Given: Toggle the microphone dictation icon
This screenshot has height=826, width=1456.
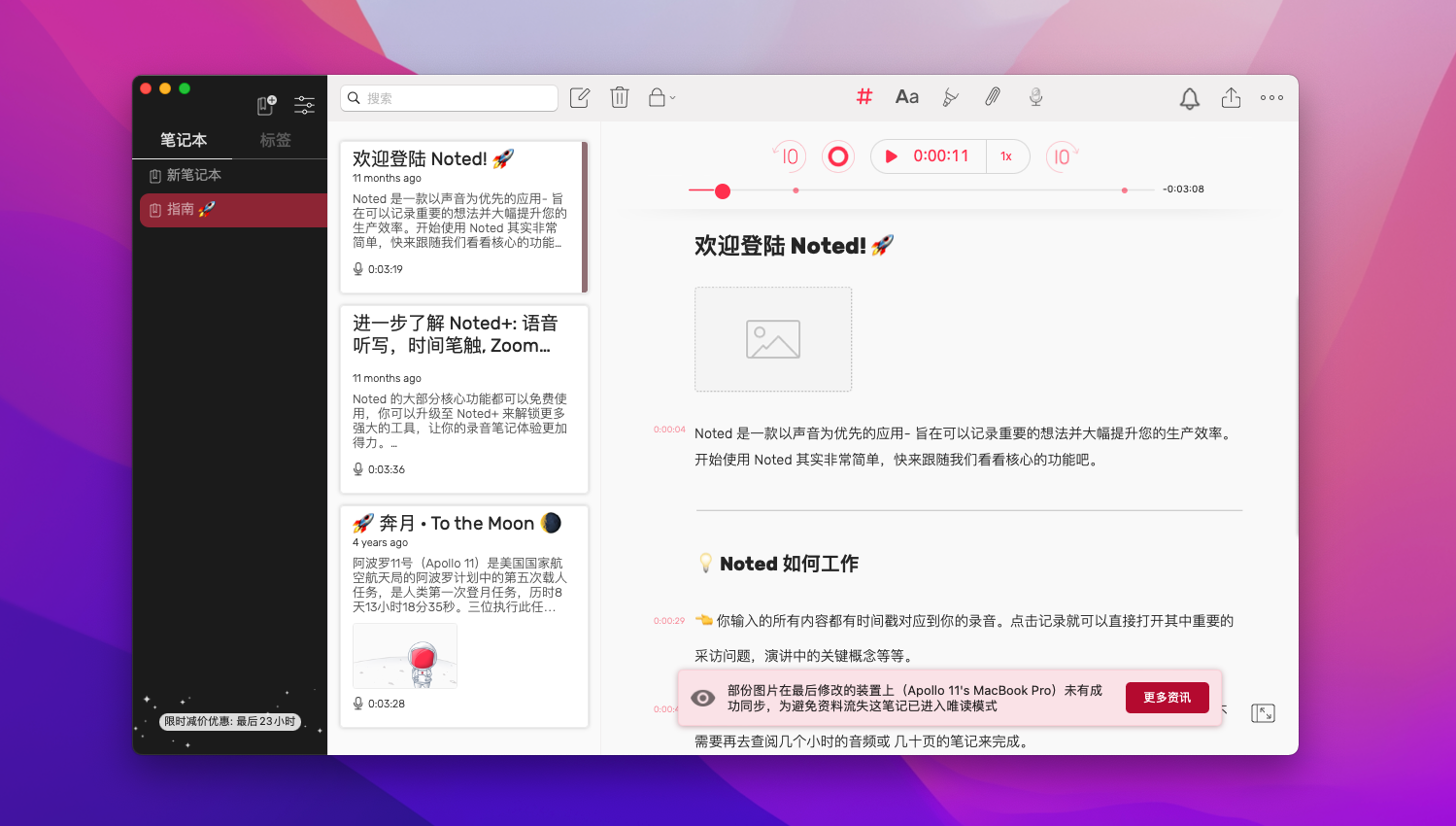Looking at the screenshot, I should (1035, 96).
